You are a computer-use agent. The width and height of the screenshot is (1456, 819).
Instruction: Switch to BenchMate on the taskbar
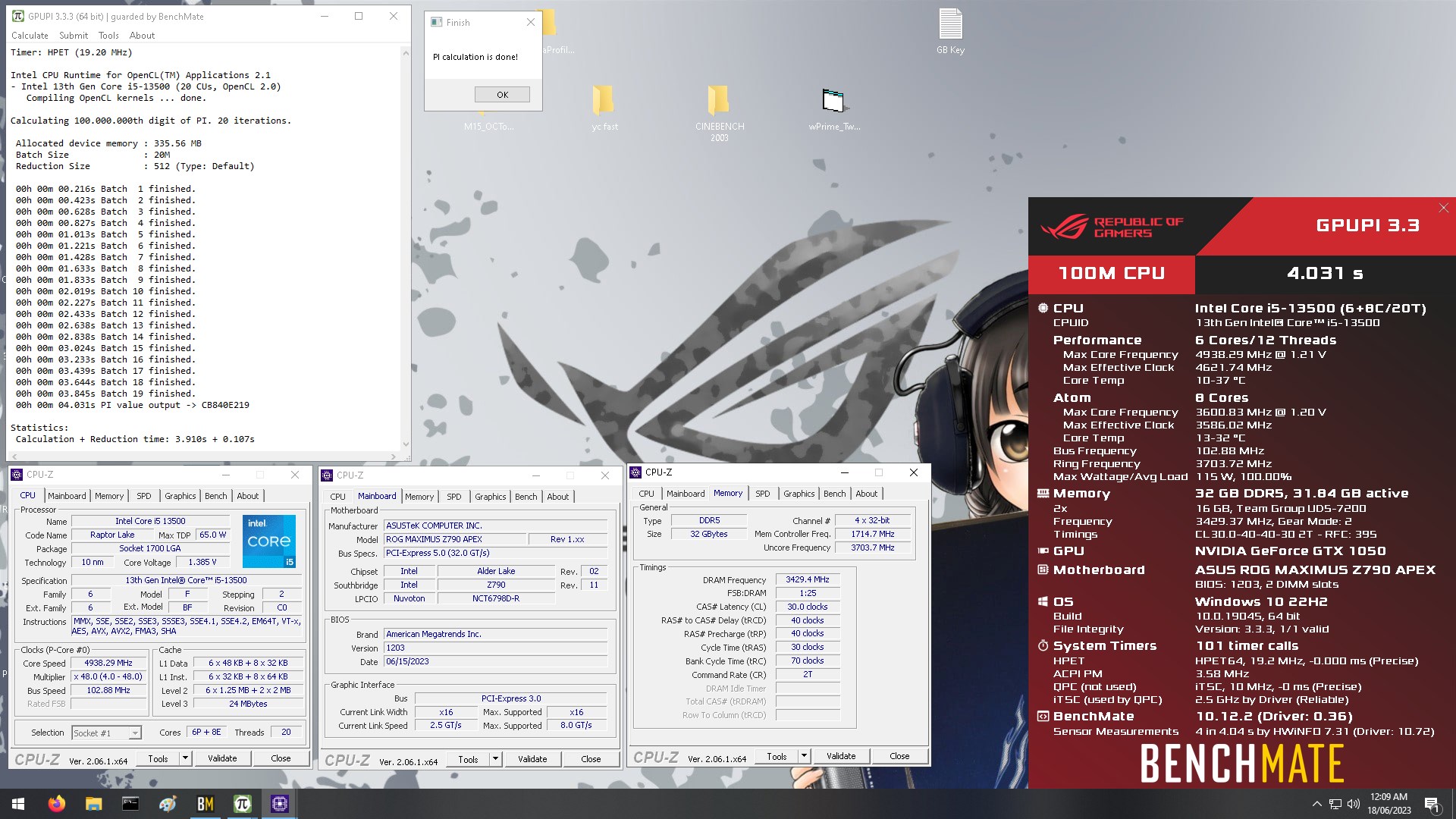tap(205, 804)
